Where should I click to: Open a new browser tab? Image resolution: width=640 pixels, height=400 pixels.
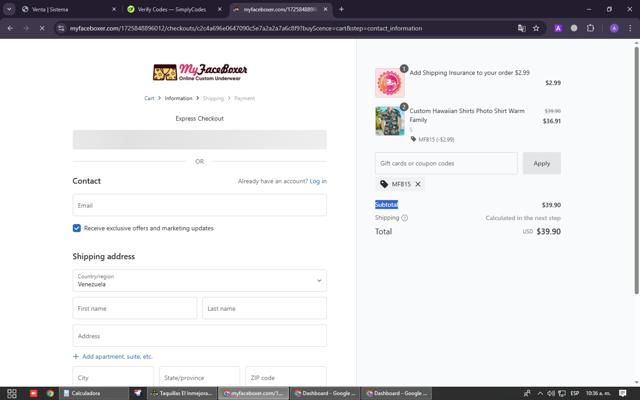click(341, 9)
